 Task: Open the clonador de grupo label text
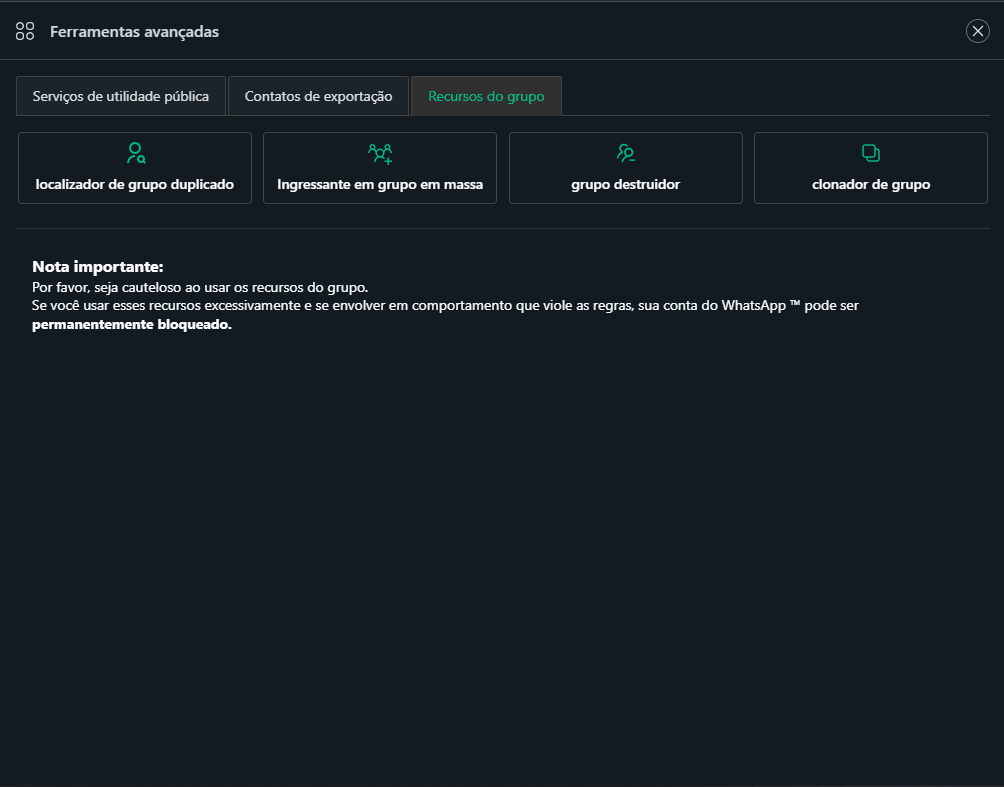(871, 184)
